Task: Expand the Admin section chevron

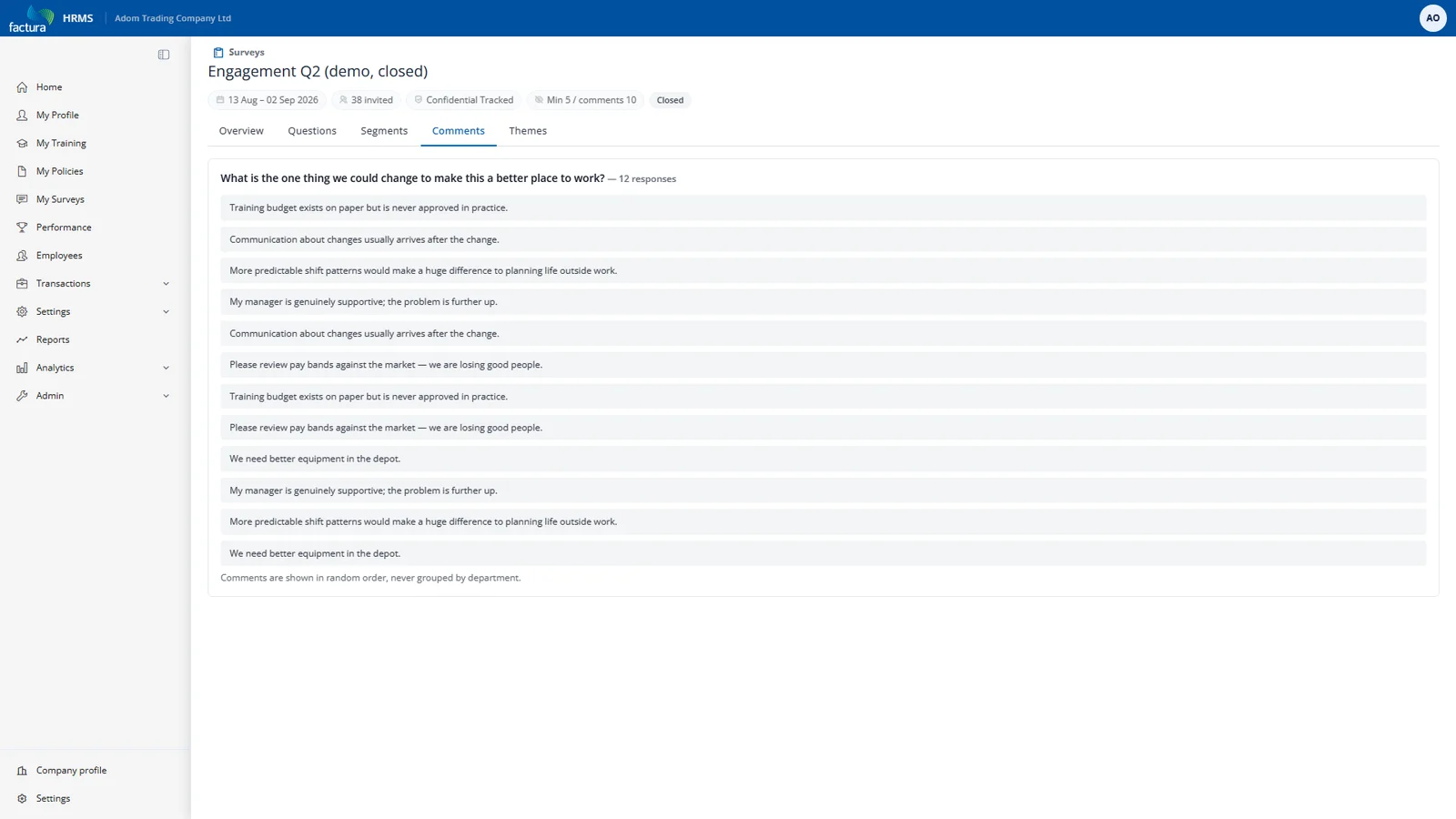Action: [166, 396]
